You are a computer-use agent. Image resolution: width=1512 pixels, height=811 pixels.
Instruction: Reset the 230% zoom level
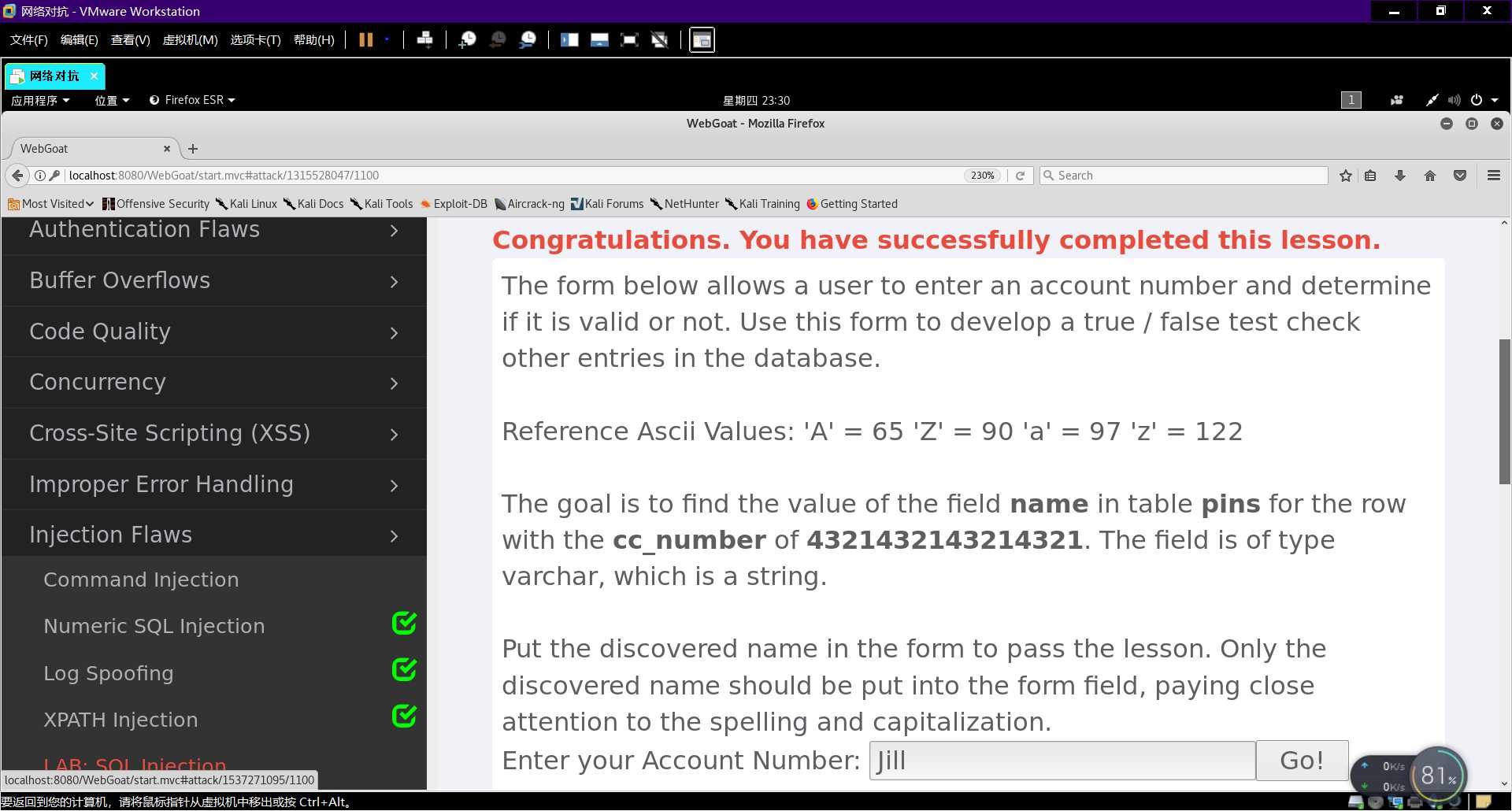tap(982, 175)
